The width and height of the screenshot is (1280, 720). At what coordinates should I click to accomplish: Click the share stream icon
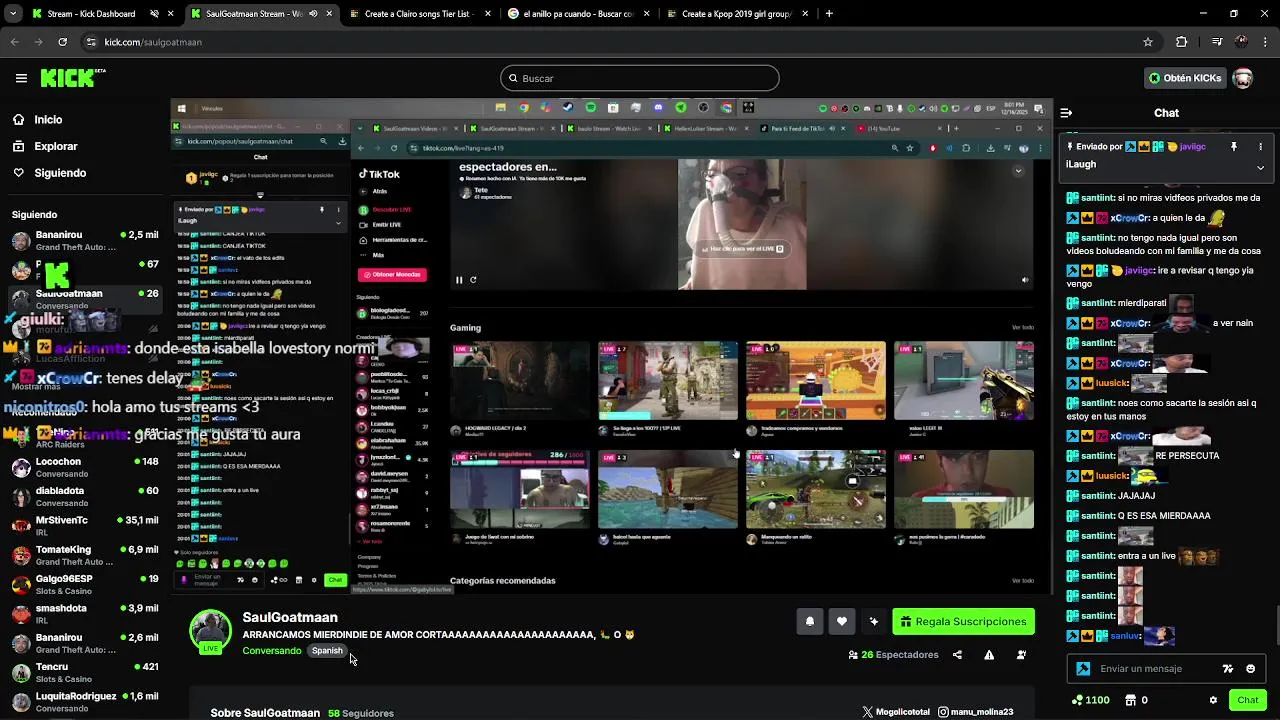click(x=957, y=655)
